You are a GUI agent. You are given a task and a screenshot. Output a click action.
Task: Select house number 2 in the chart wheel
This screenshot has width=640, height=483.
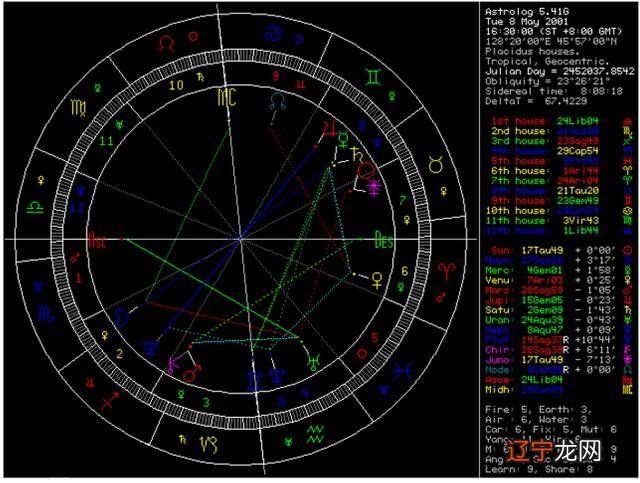click(119, 353)
